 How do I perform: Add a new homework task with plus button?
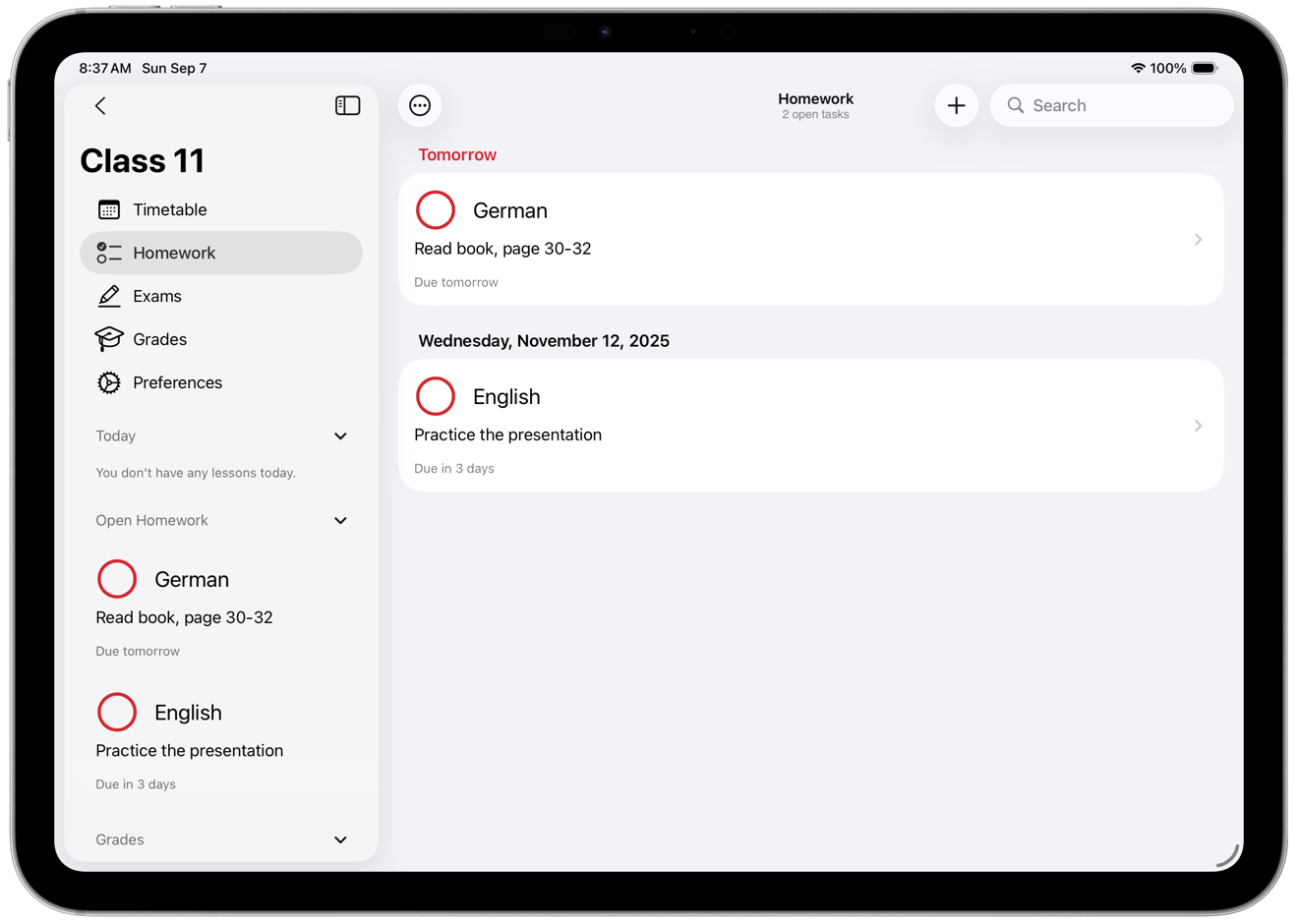pos(956,105)
